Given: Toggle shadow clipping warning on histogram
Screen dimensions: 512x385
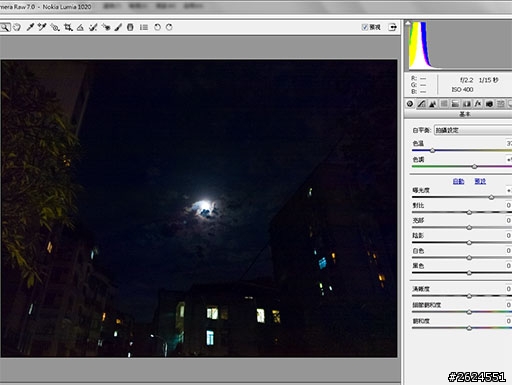Looking at the screenshot, I should point(408,23).
